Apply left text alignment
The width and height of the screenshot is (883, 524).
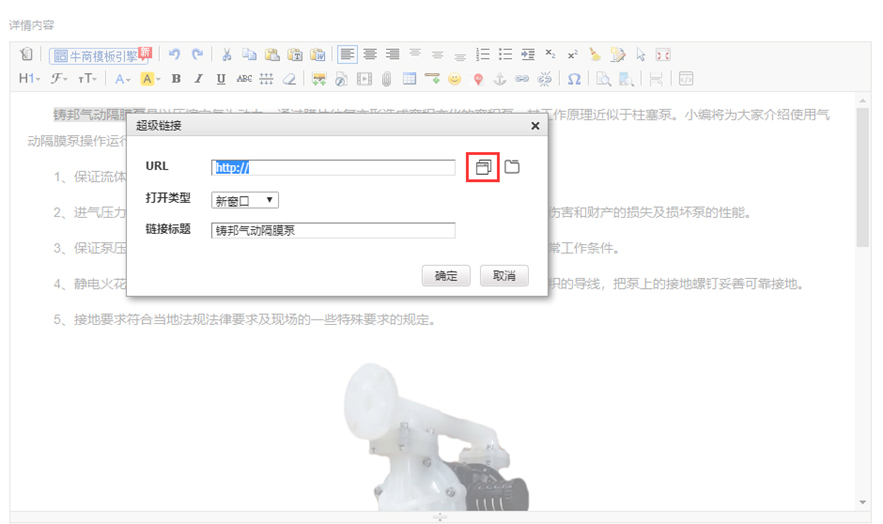(347, 55)
